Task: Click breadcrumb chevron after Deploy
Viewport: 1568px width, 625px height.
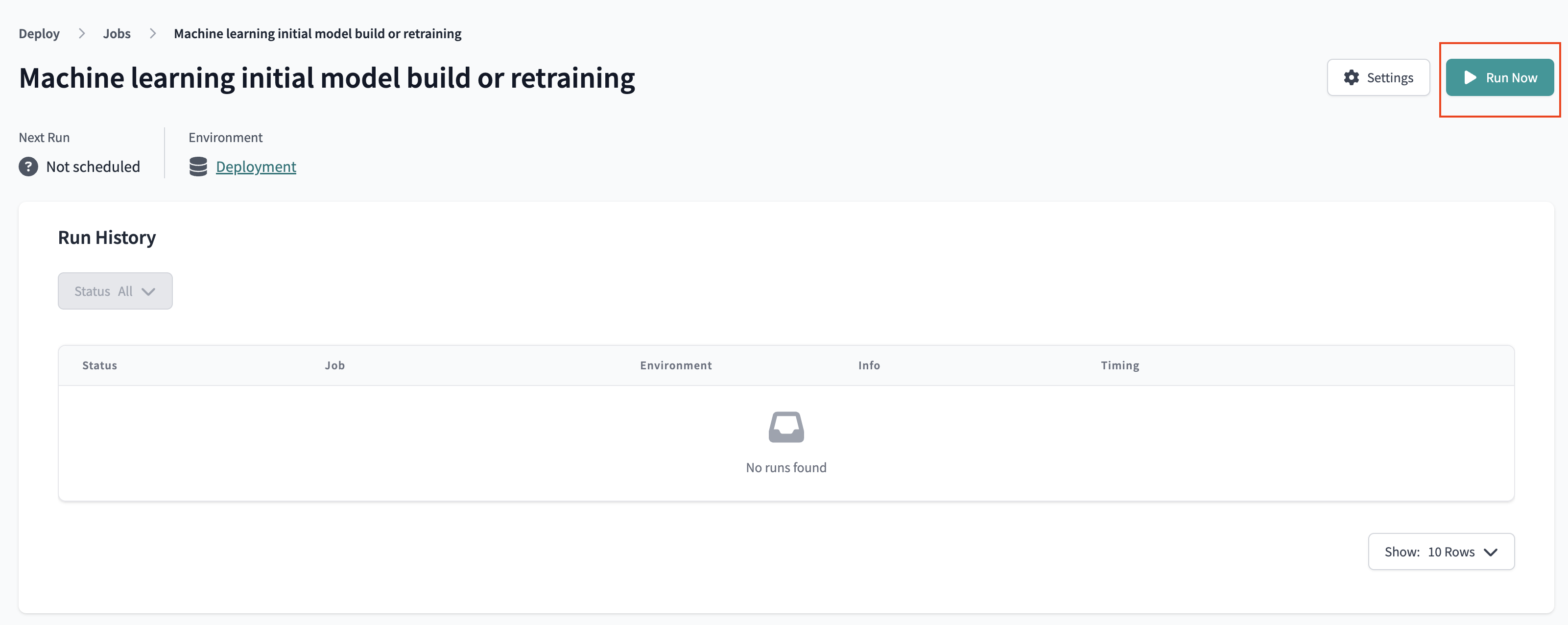Action: click(82, 33)
